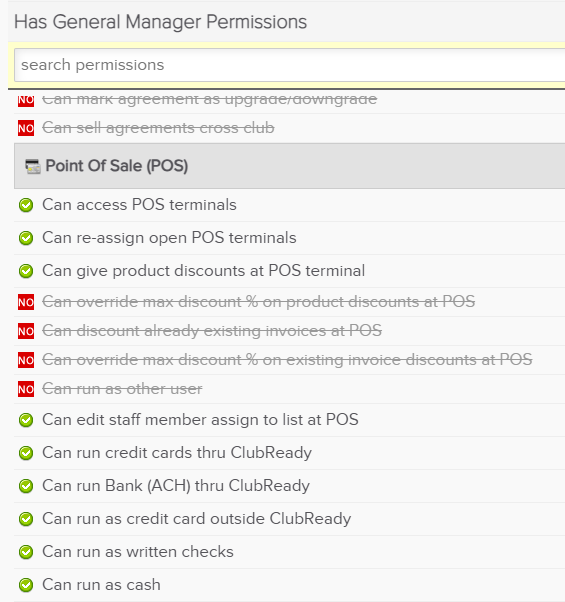Click NO icon beside discount already existing invoices
565x602 pixels.
26,331
